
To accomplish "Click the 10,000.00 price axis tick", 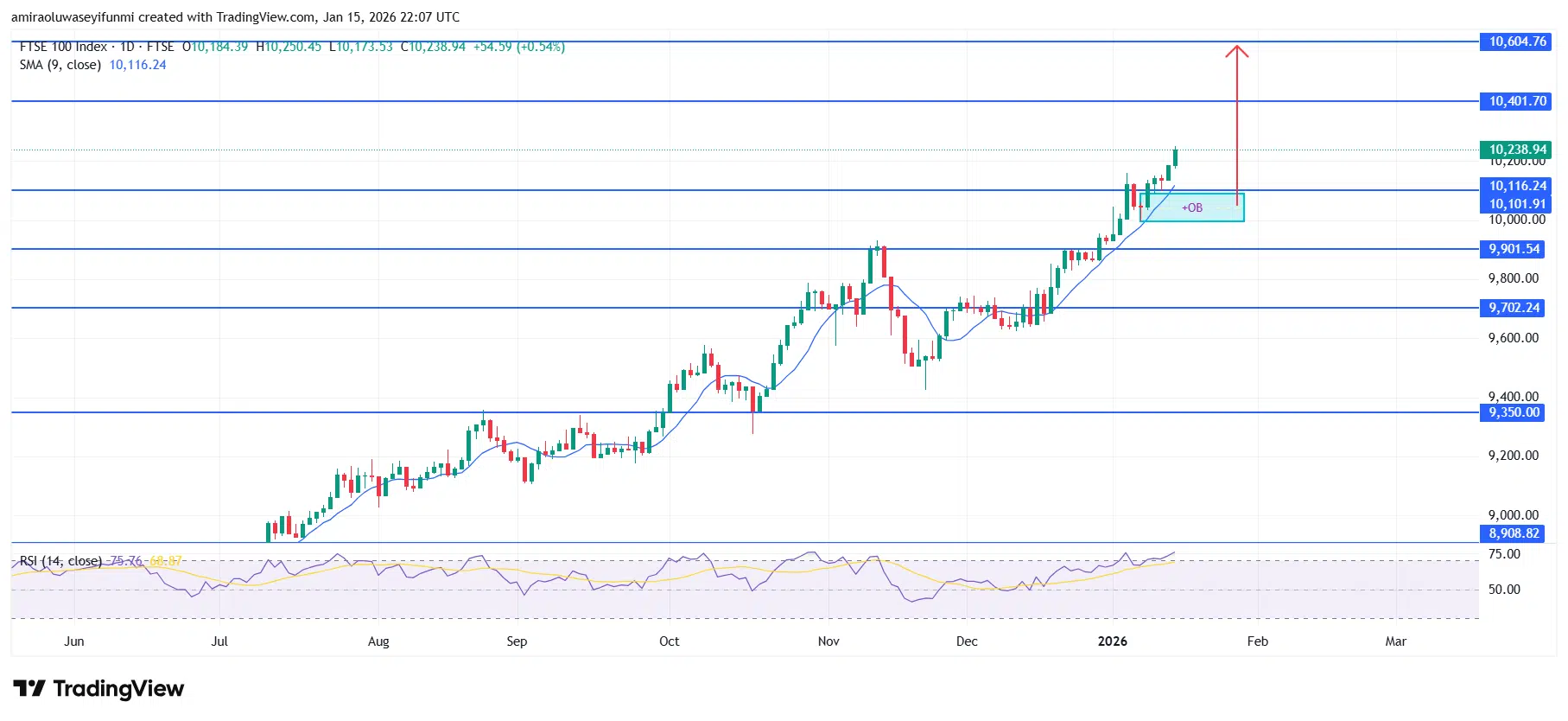I will pos(1517,220).
